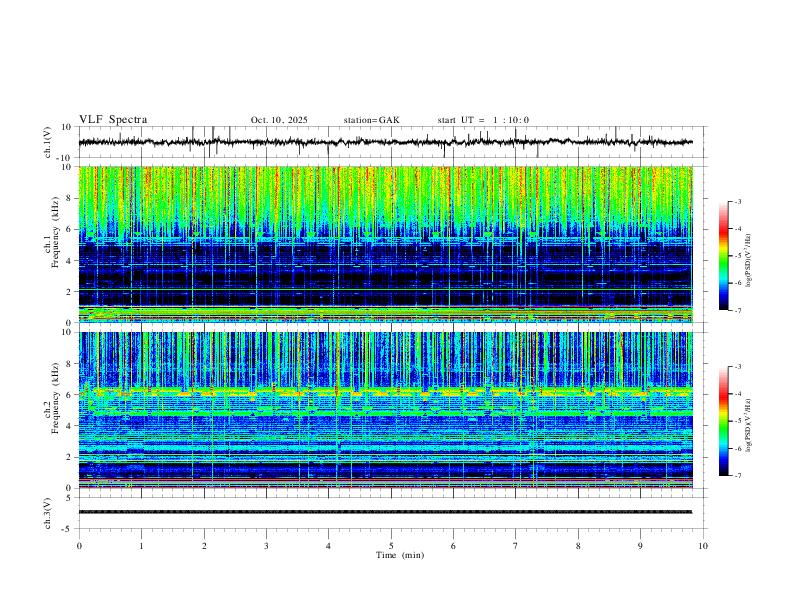Click the 'start UT = 1:10:0' label
Viewport: 792px width, 612px height.
coord(483,120)
